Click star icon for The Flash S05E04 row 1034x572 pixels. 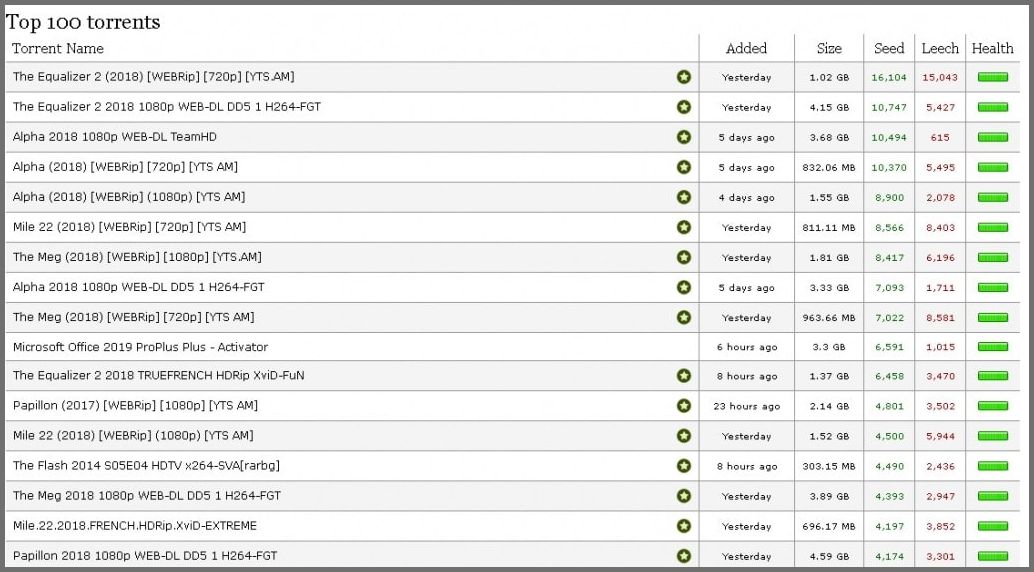[x=684, y=466]
